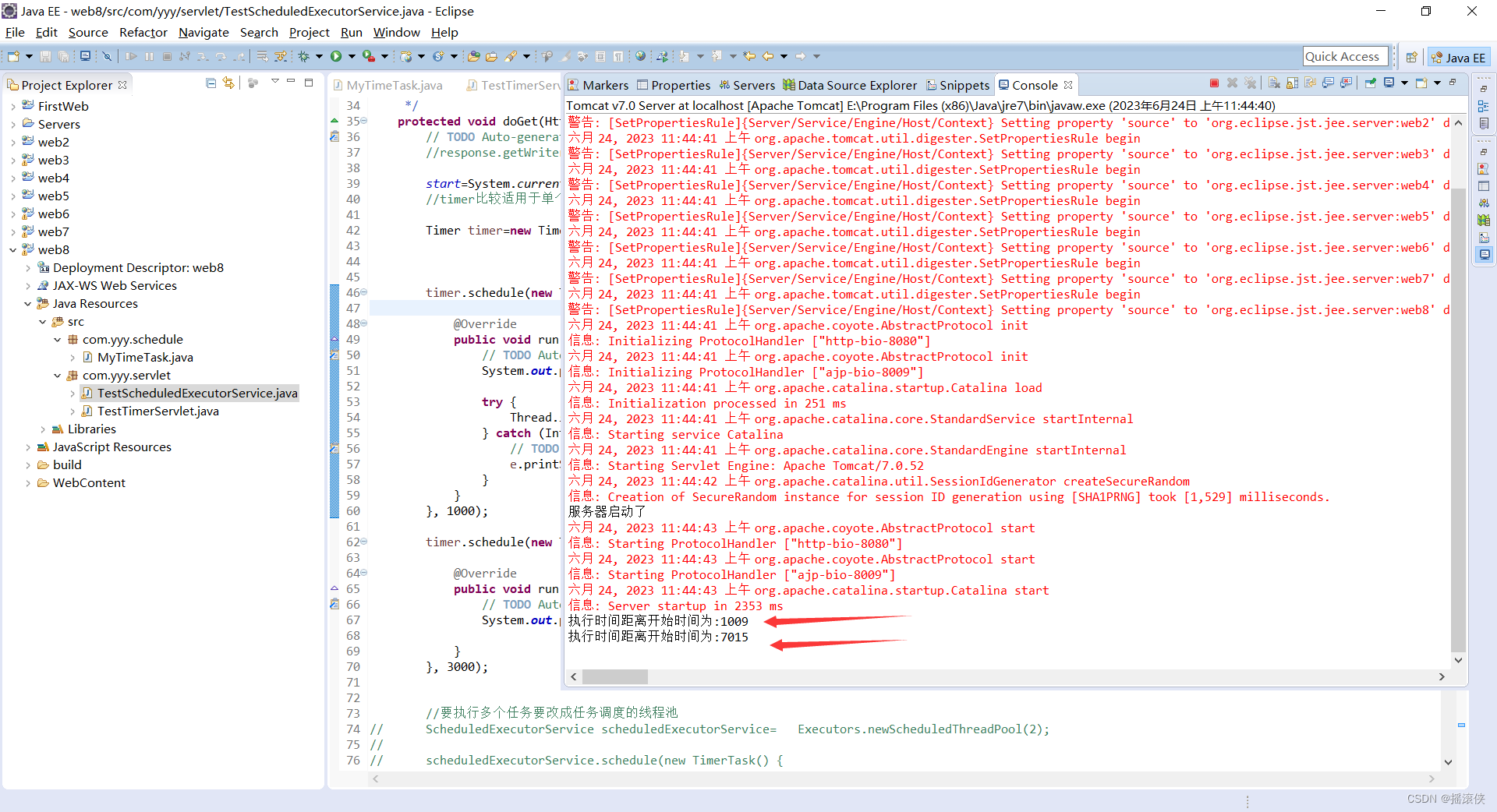The width and height of the screenshot is (1497, 812).
Task: Click Link with Editor icon
Action: tap(228, 83)
